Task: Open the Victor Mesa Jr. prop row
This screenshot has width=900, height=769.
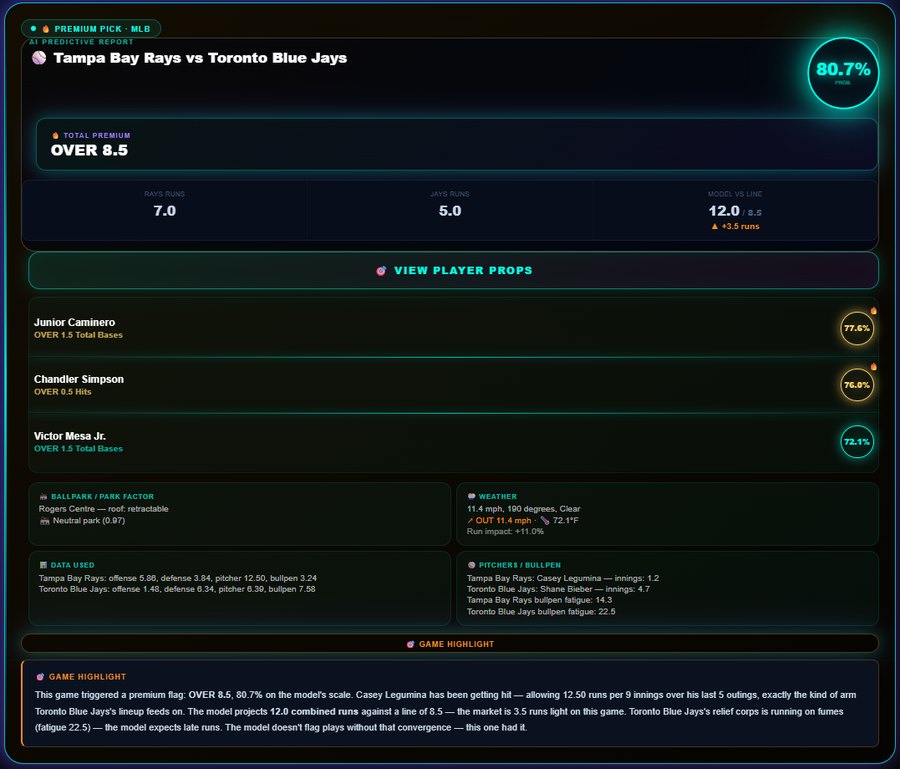Action: pyautogui.click(x=453, y=442)
